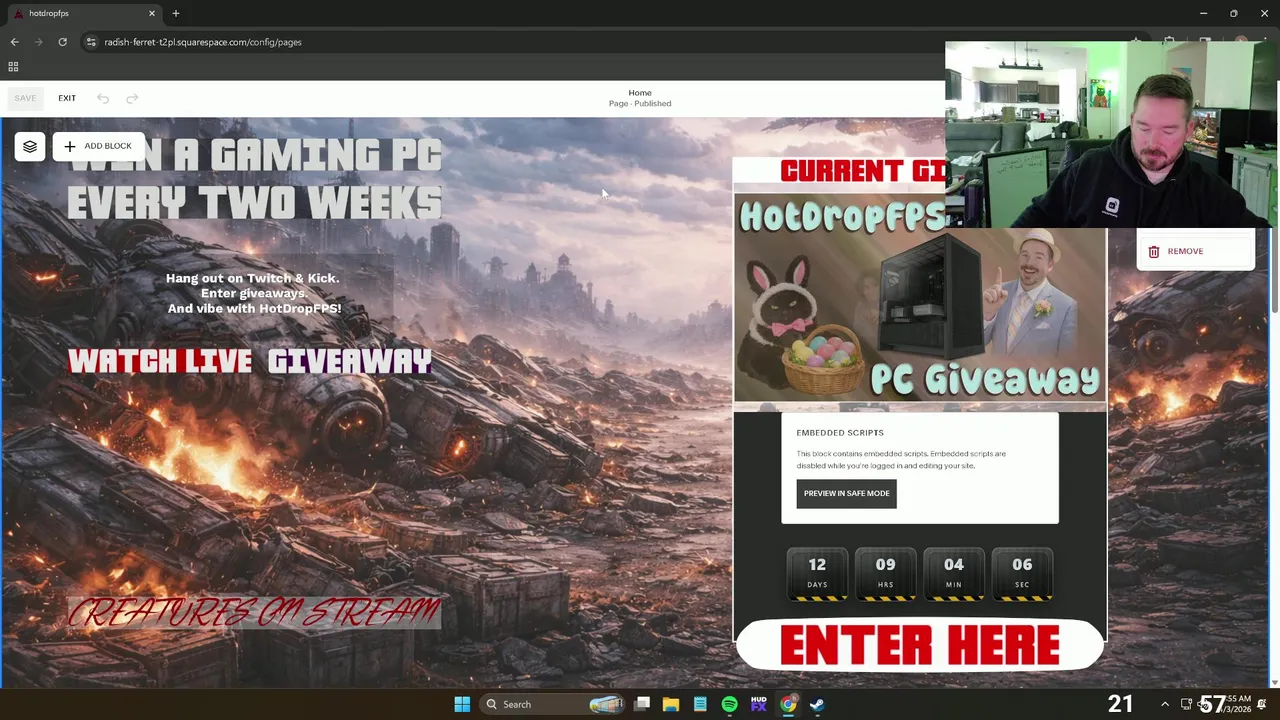Reload the Squarespace page
This screenshot has height=720, width=1280.
(62, 42)
